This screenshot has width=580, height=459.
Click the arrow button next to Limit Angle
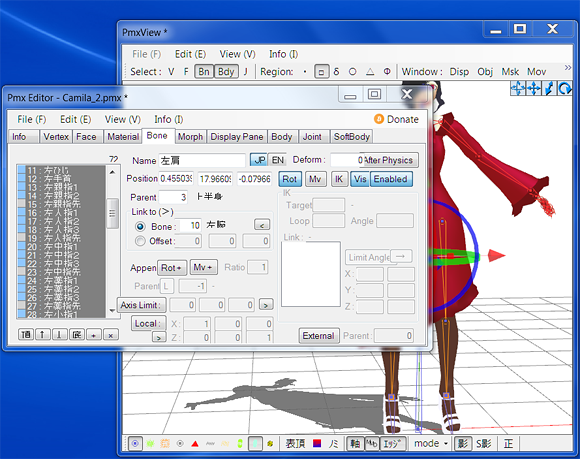(x=401, y=256)
